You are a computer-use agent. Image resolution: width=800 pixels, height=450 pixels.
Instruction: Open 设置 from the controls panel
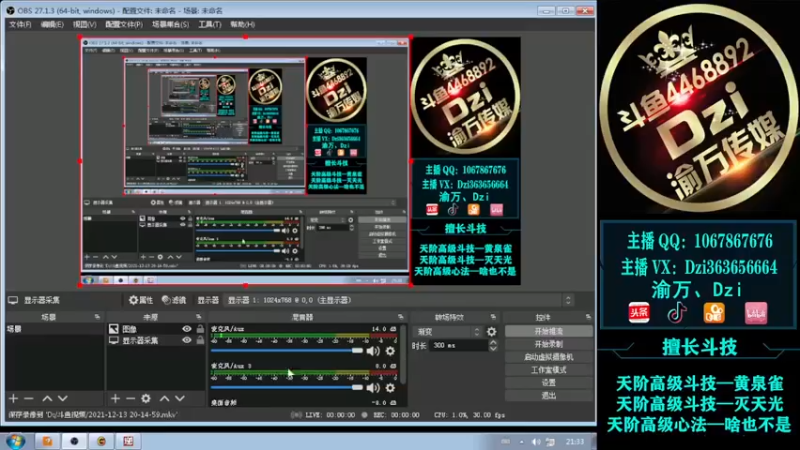click(549, 383)
